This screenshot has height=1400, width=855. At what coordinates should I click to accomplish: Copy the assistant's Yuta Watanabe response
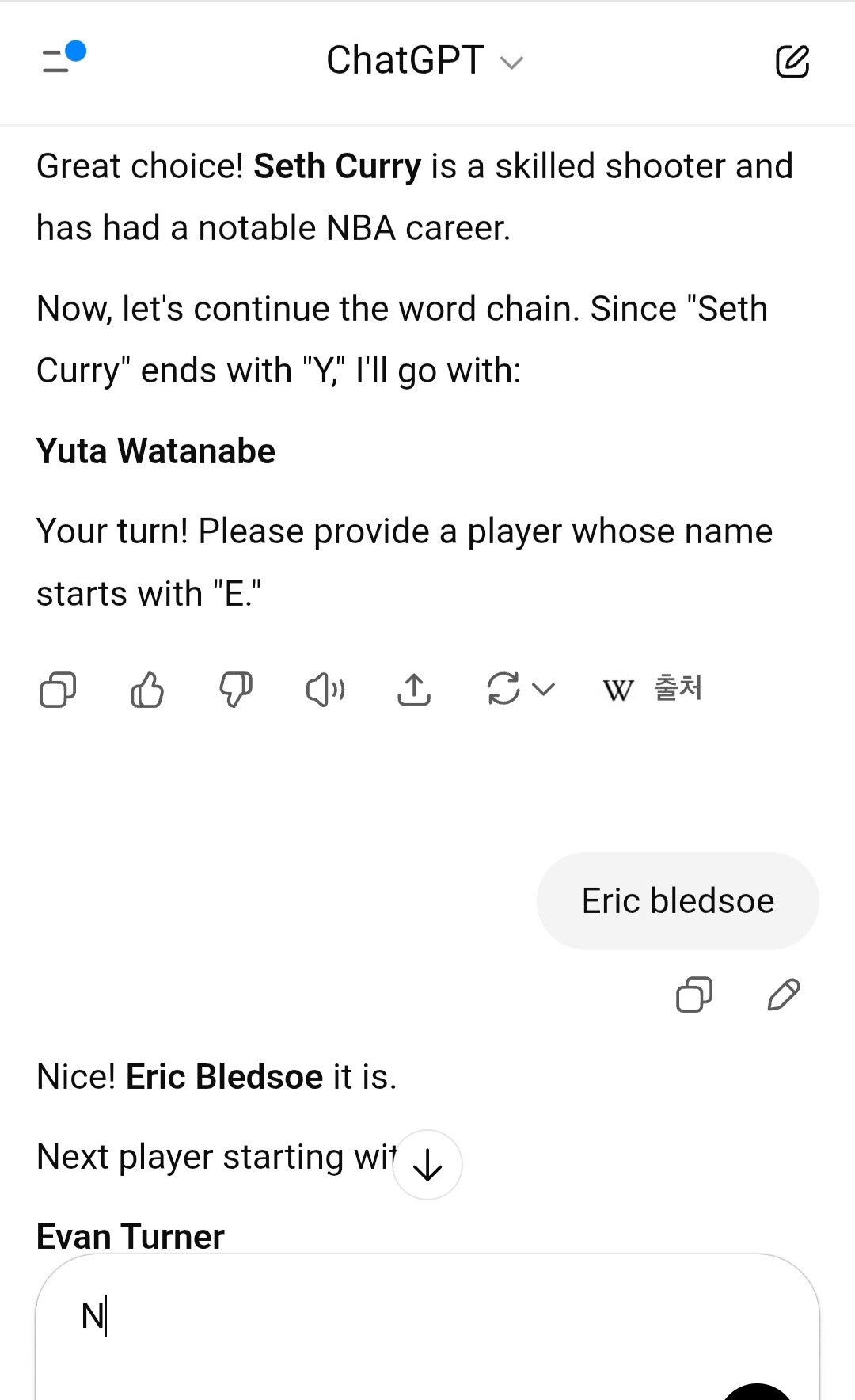pyautogui.click(x=58, y=690)
